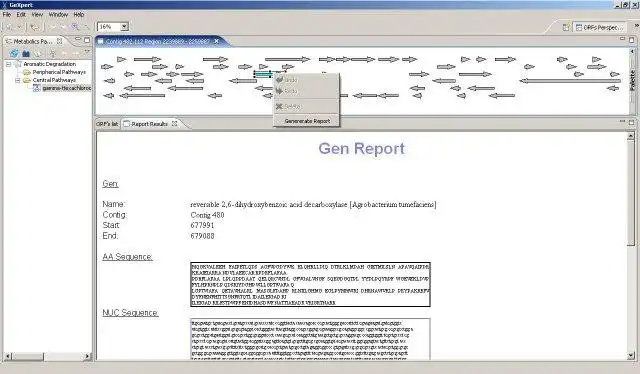Collapse the Central Pathways node
This screenshot has height=374, width=640.
[18, 80]
